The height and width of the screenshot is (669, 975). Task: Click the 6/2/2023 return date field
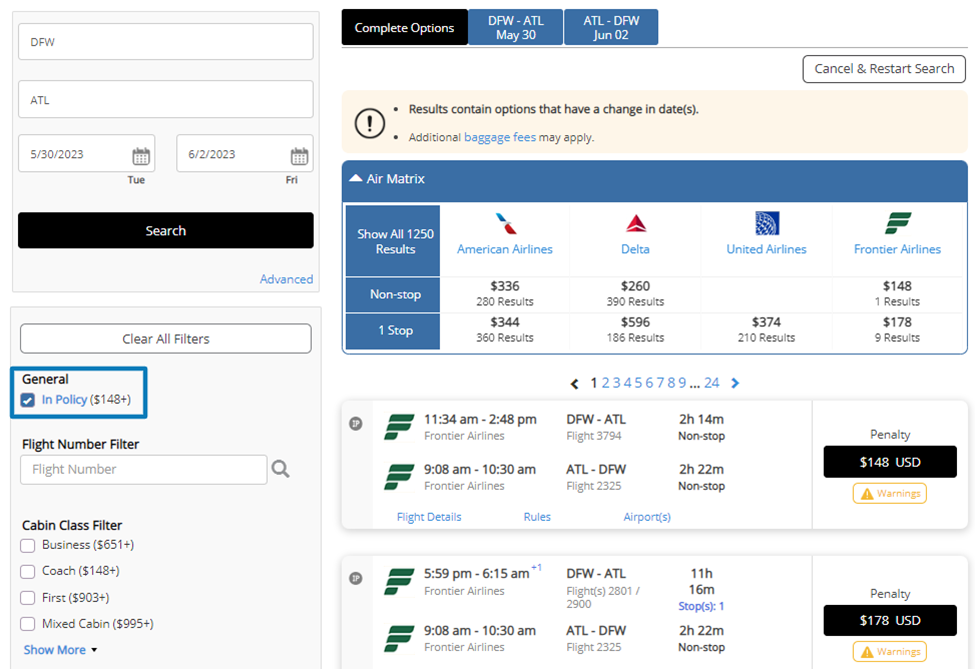245,154
